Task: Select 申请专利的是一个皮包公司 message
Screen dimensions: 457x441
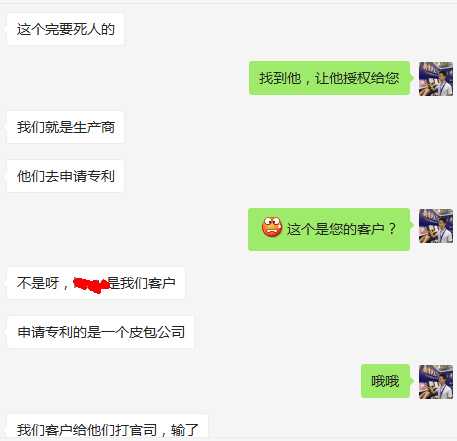Action: (100, 332)
